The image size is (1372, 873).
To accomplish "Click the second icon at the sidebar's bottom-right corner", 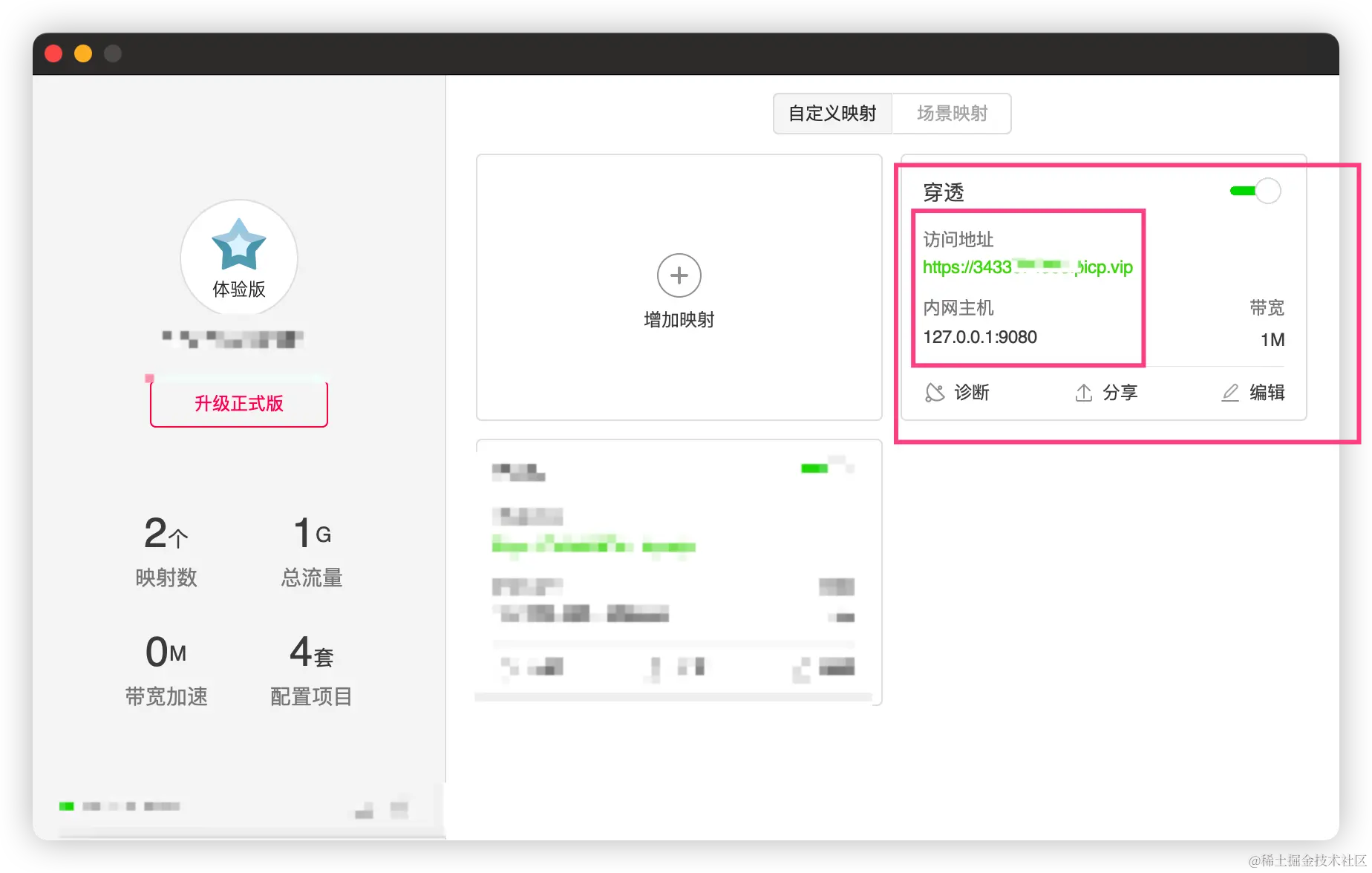I will (x=400, y=806).
